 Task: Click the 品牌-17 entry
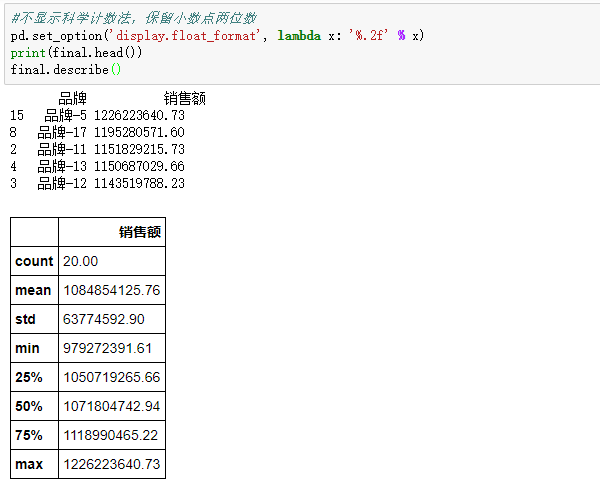coord(62,132)
